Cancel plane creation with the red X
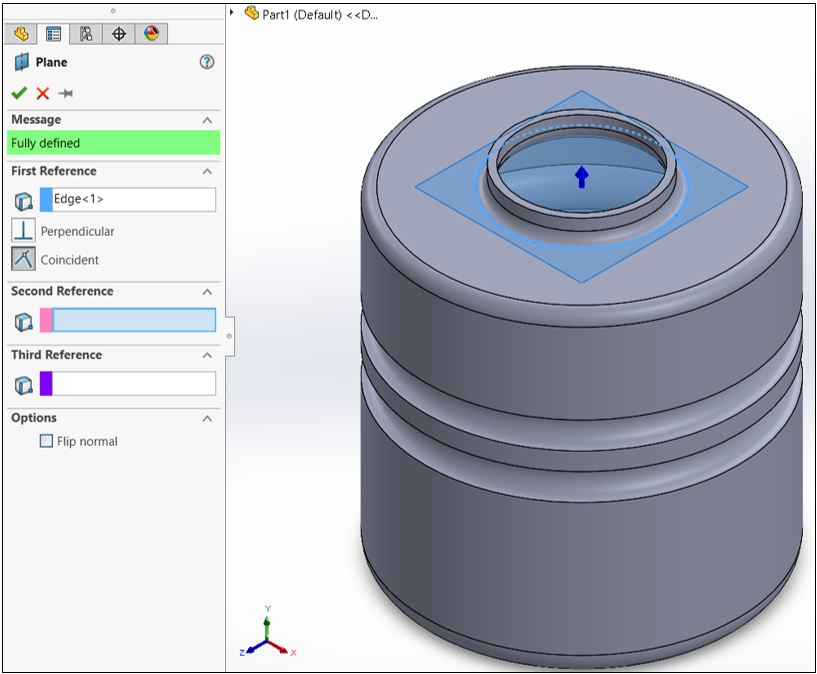The width and height of the screenshot is (817, 674). point(41,92)
